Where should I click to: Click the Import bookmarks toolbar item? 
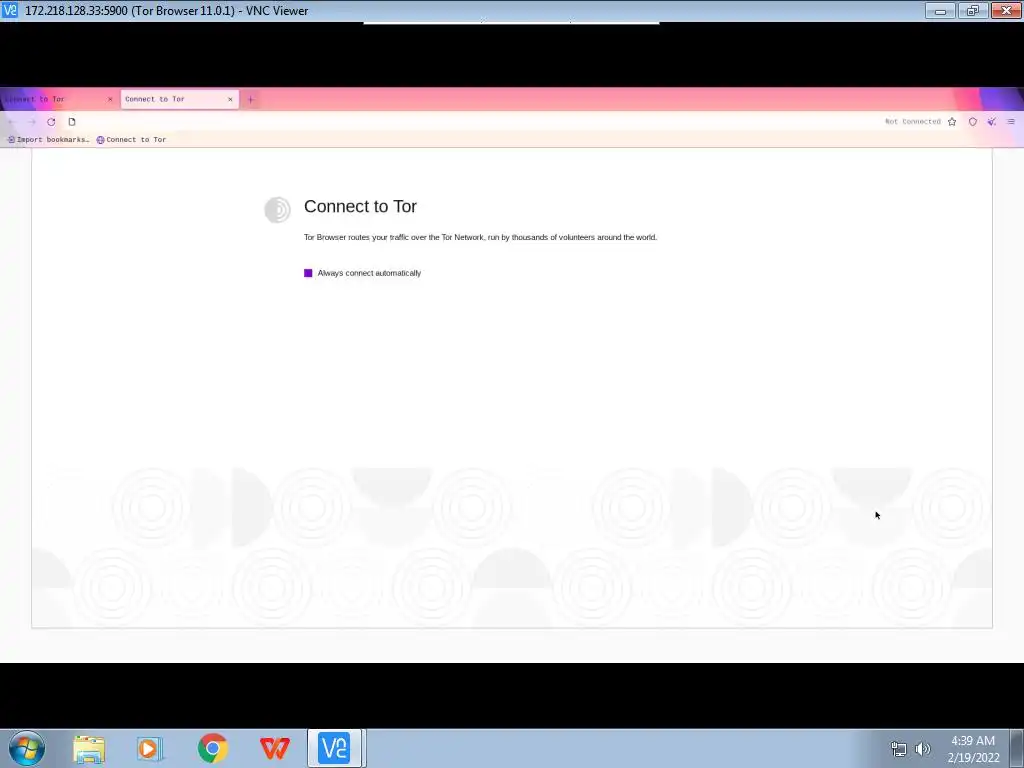(48, 140)
